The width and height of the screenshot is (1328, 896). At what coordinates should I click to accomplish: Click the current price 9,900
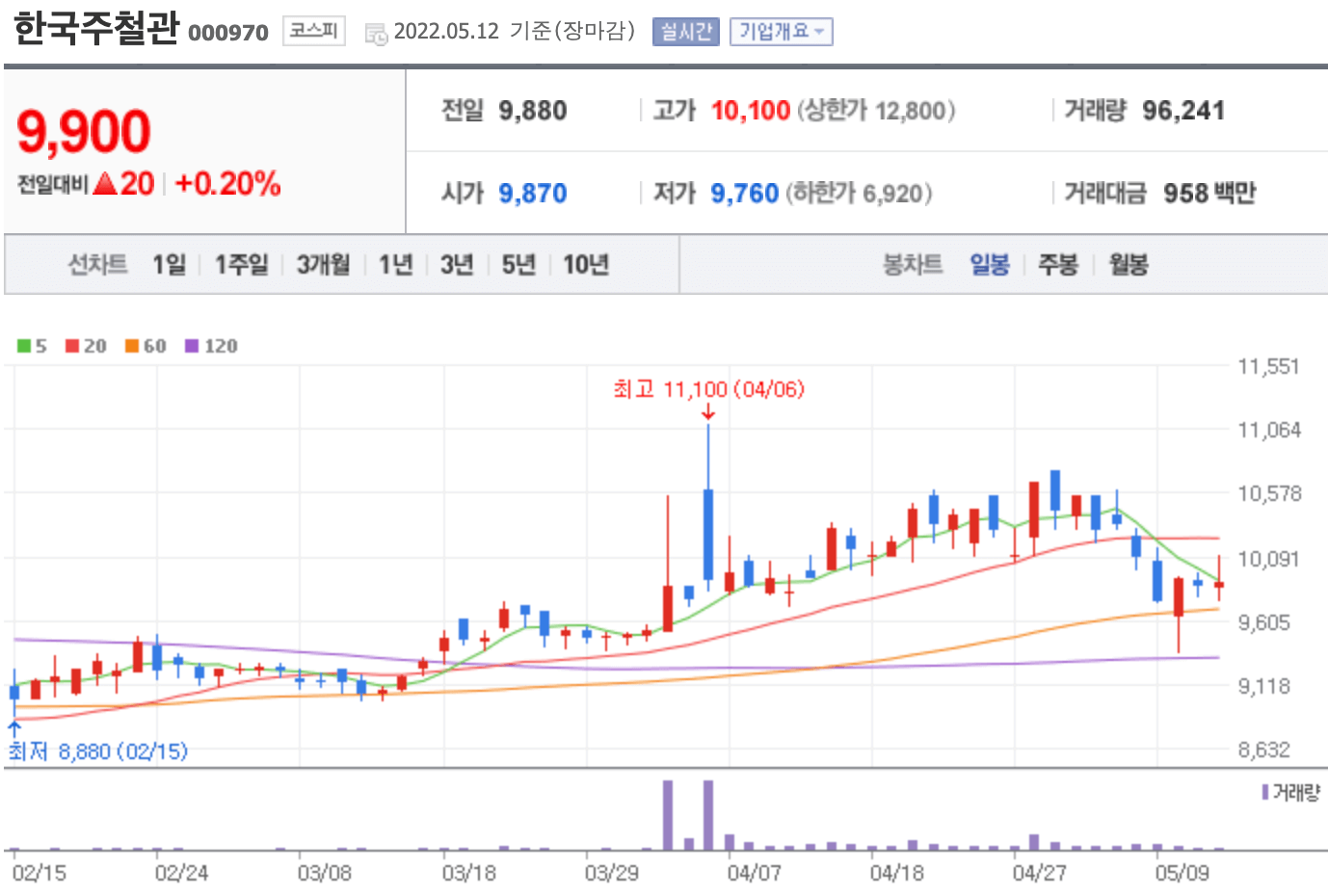click(x=84, y=131)
